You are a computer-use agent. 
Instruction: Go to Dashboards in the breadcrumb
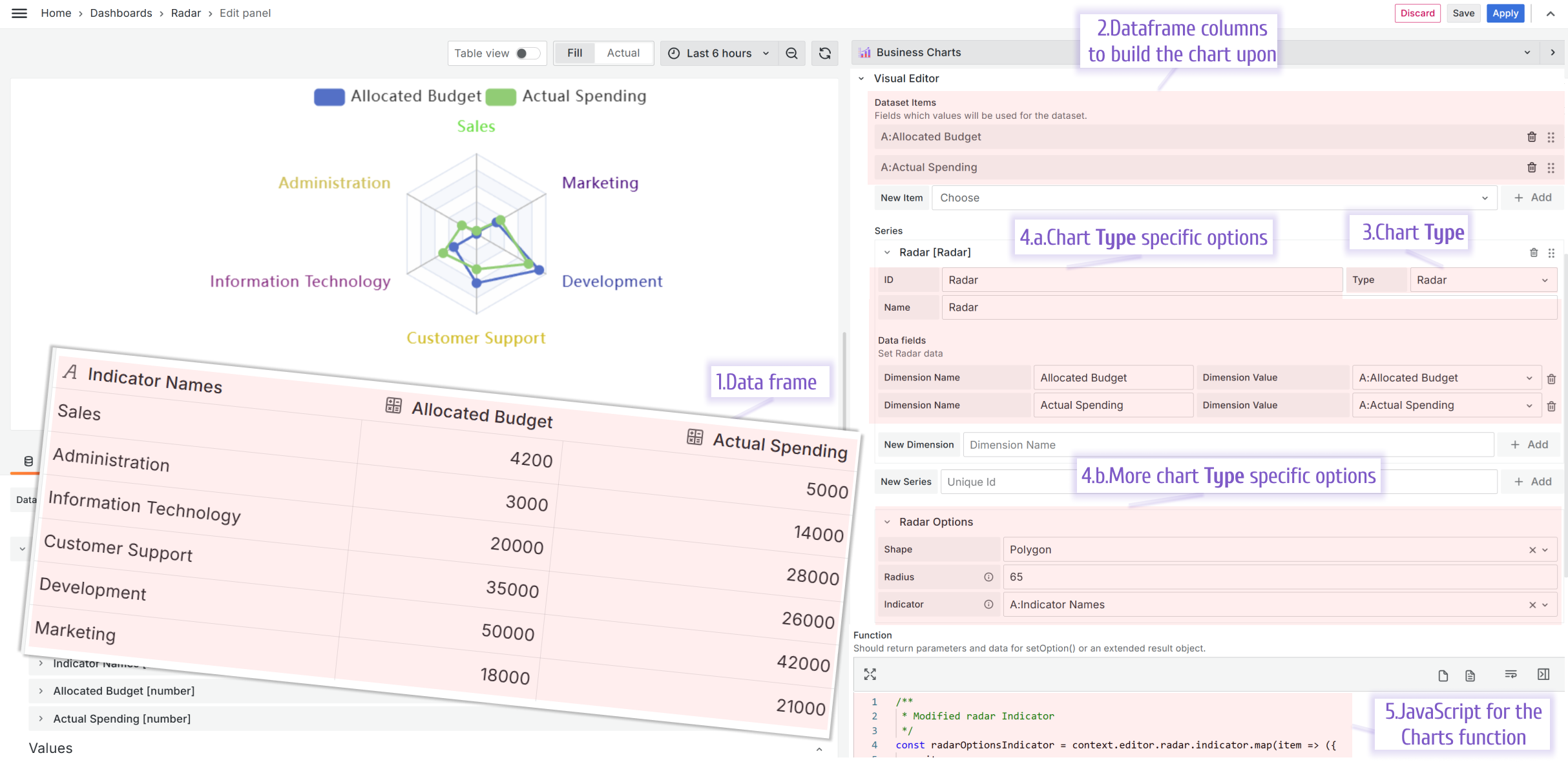(121, 13)
